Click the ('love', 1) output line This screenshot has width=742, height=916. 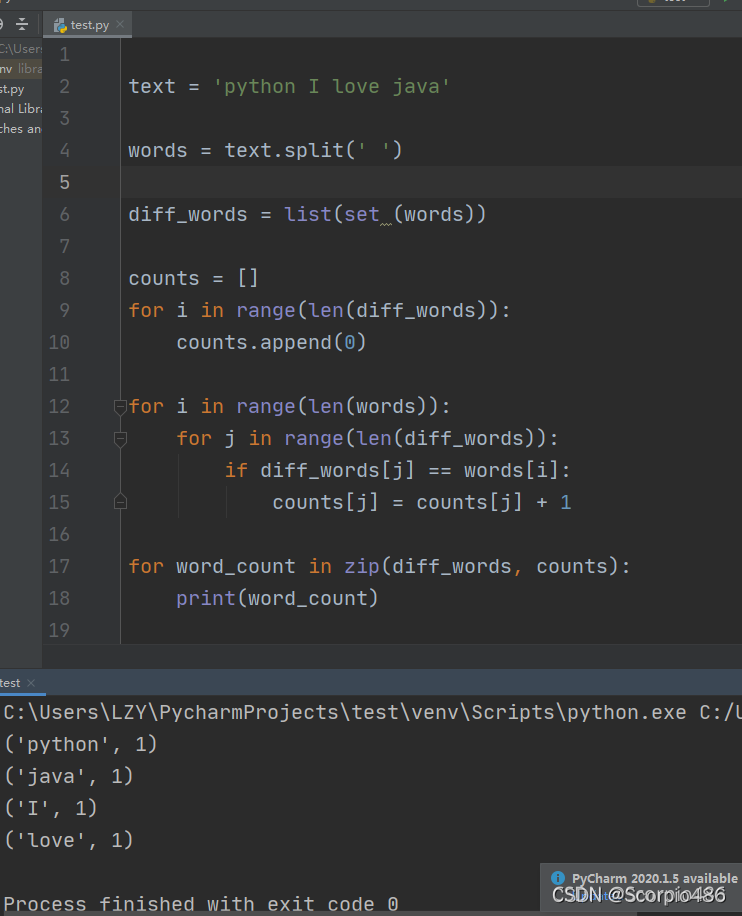pos(69,841)
